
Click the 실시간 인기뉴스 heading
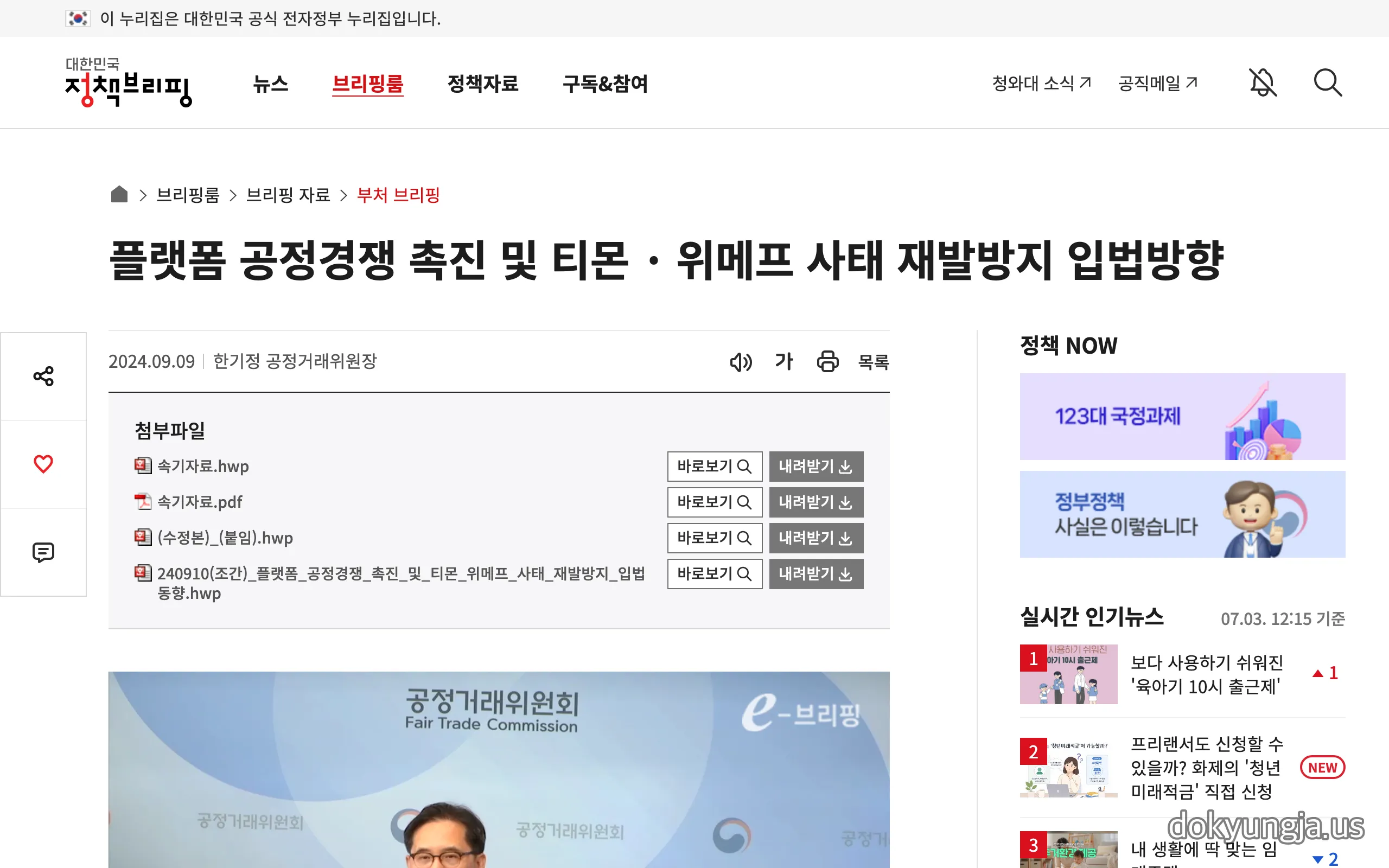point(1092,617)
